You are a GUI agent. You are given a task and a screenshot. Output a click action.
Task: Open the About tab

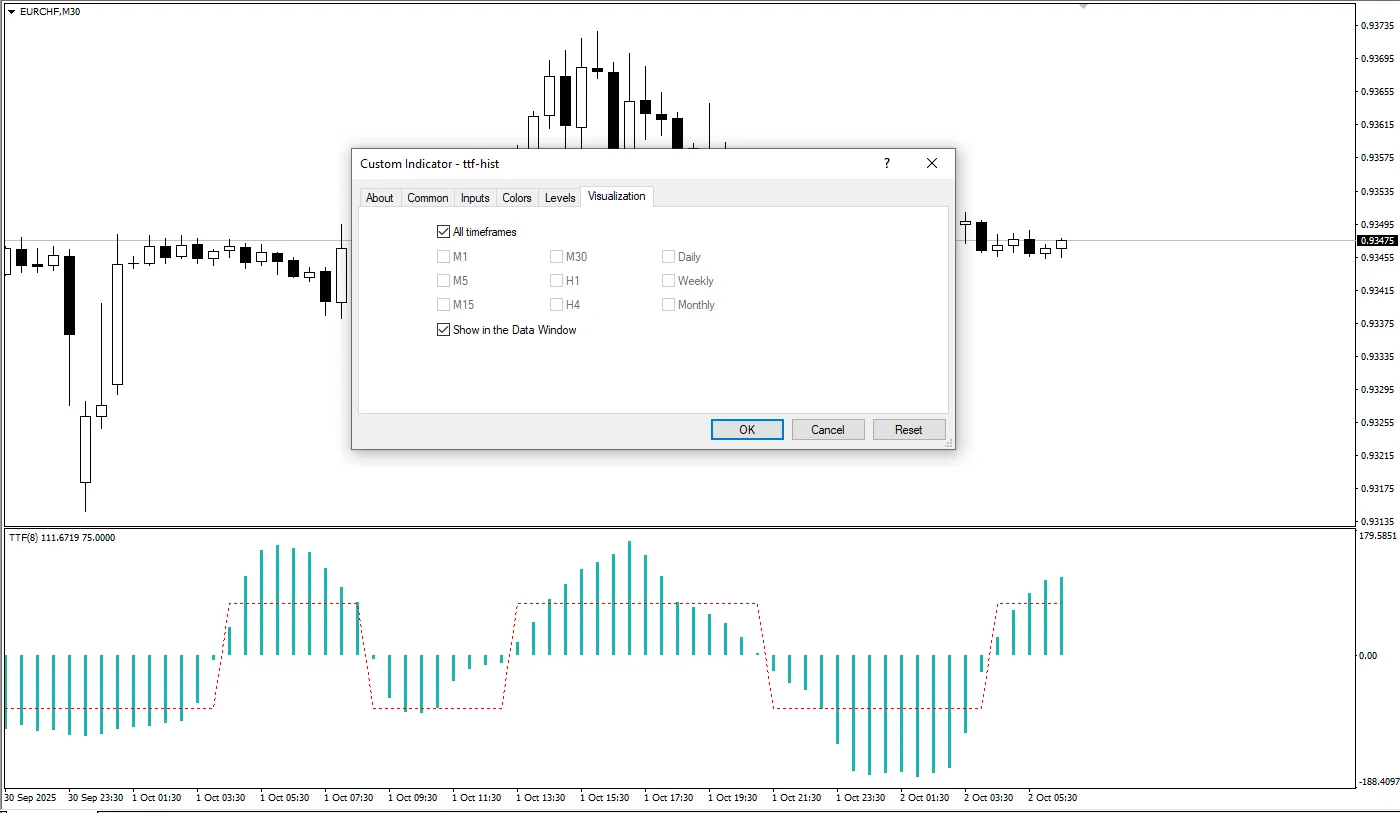click(x=379, y=198)
